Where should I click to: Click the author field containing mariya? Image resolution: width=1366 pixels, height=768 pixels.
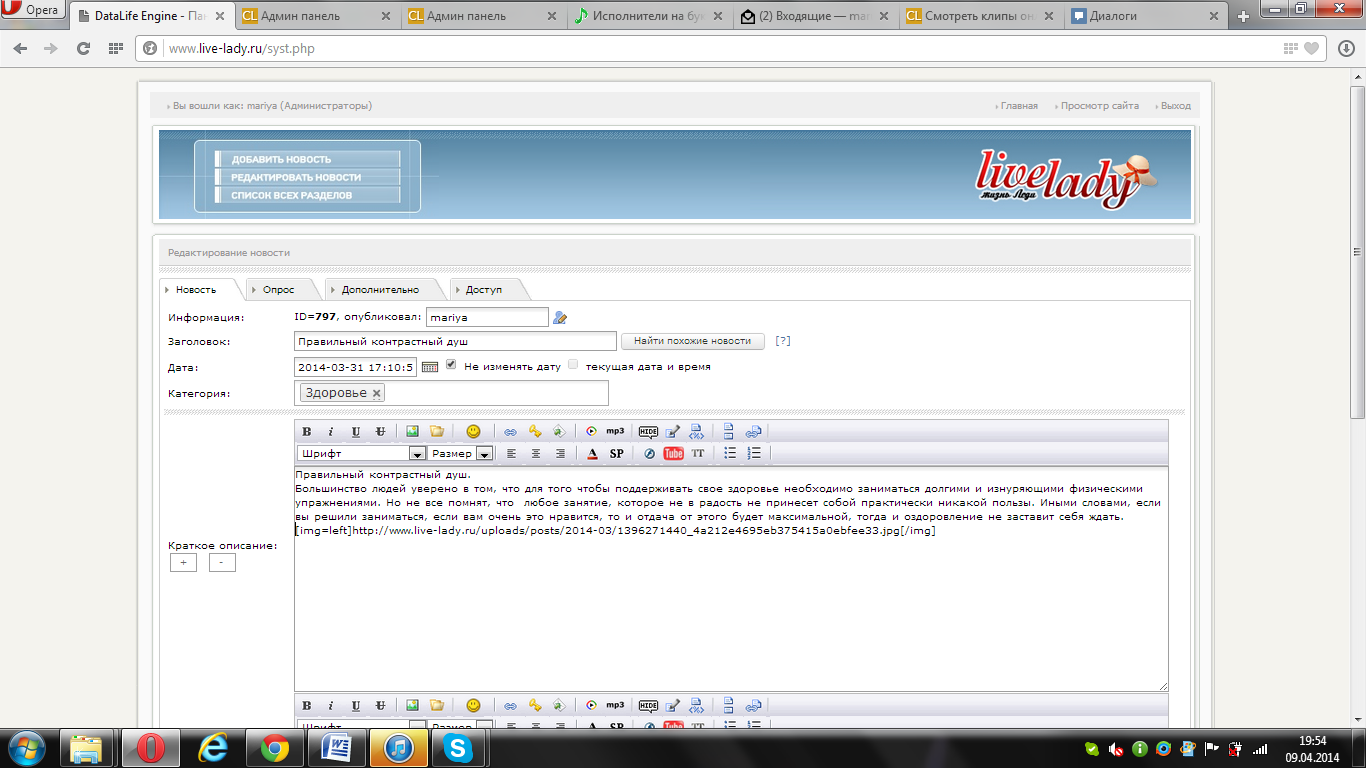(487, 317)
